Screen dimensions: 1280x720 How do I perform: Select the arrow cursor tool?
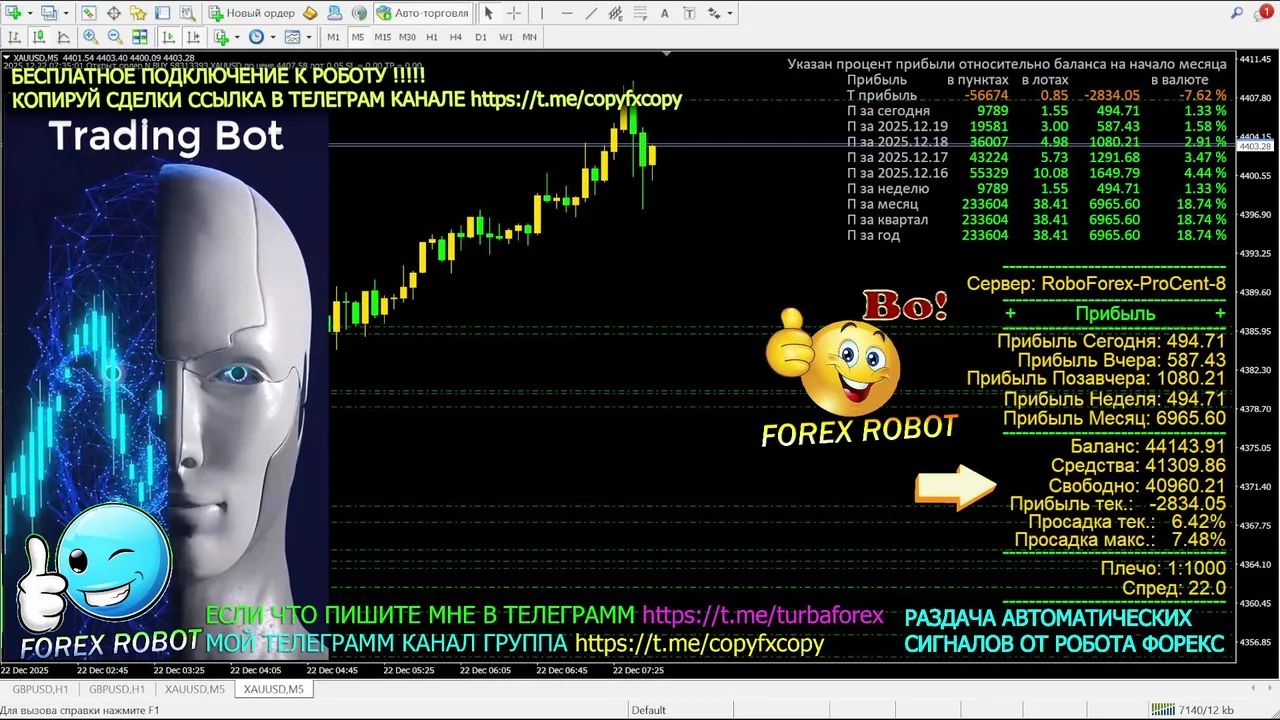tap(488, 13)
